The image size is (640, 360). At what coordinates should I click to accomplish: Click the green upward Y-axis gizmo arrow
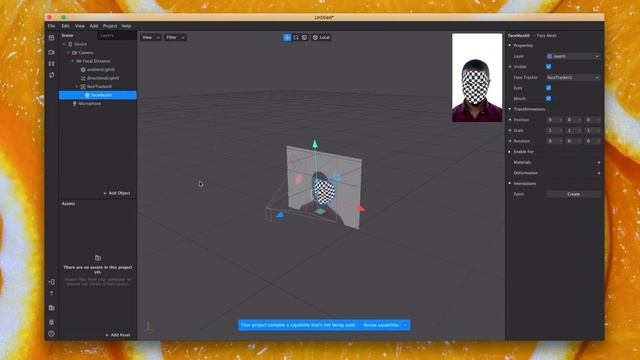(315, 144)
